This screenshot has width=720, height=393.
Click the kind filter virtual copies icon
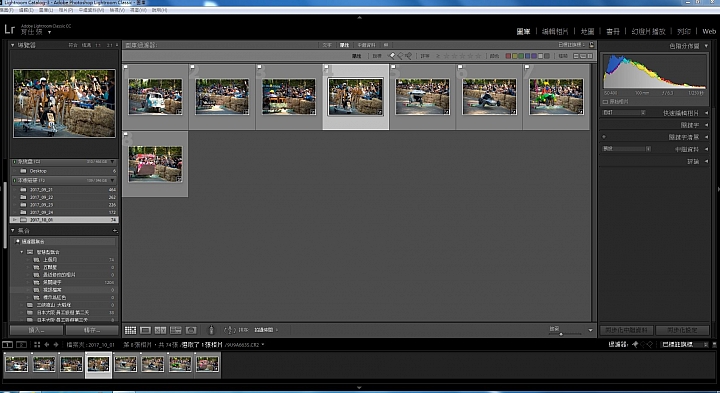583,56
